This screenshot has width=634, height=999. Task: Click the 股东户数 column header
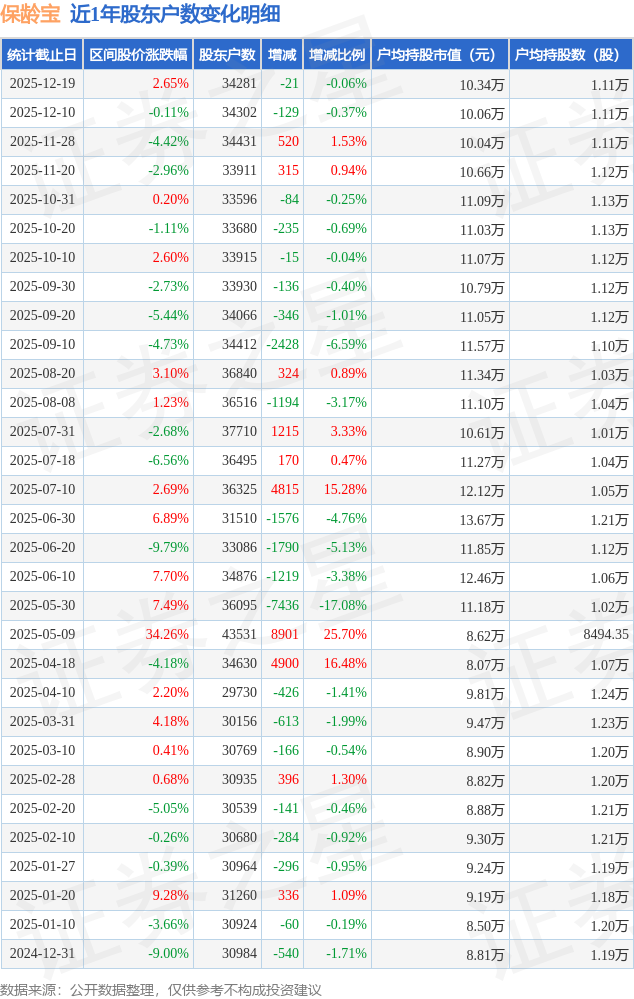[x=227, y=55]
